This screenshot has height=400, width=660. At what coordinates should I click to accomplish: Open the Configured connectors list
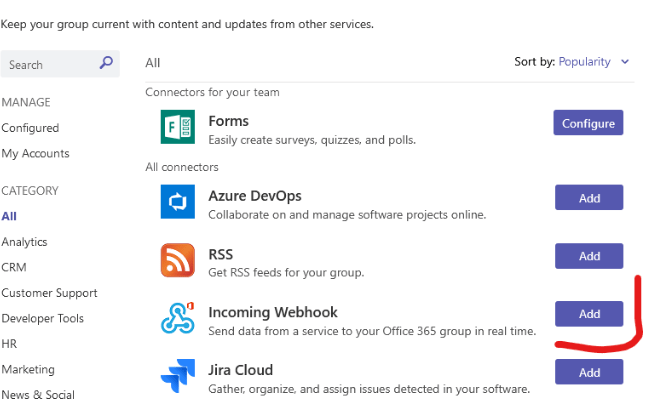tap(30, 128)
